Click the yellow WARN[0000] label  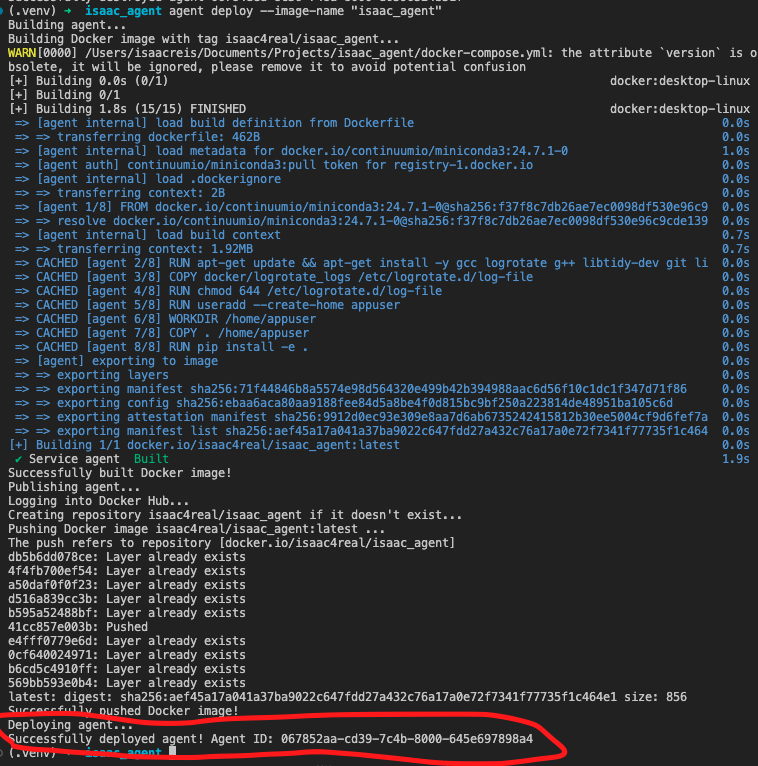[42, 53]
